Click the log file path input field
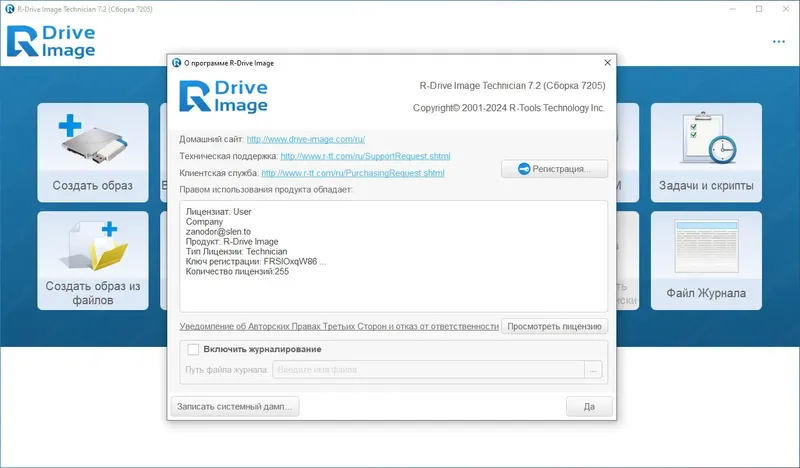 click(x=428, y=370)
